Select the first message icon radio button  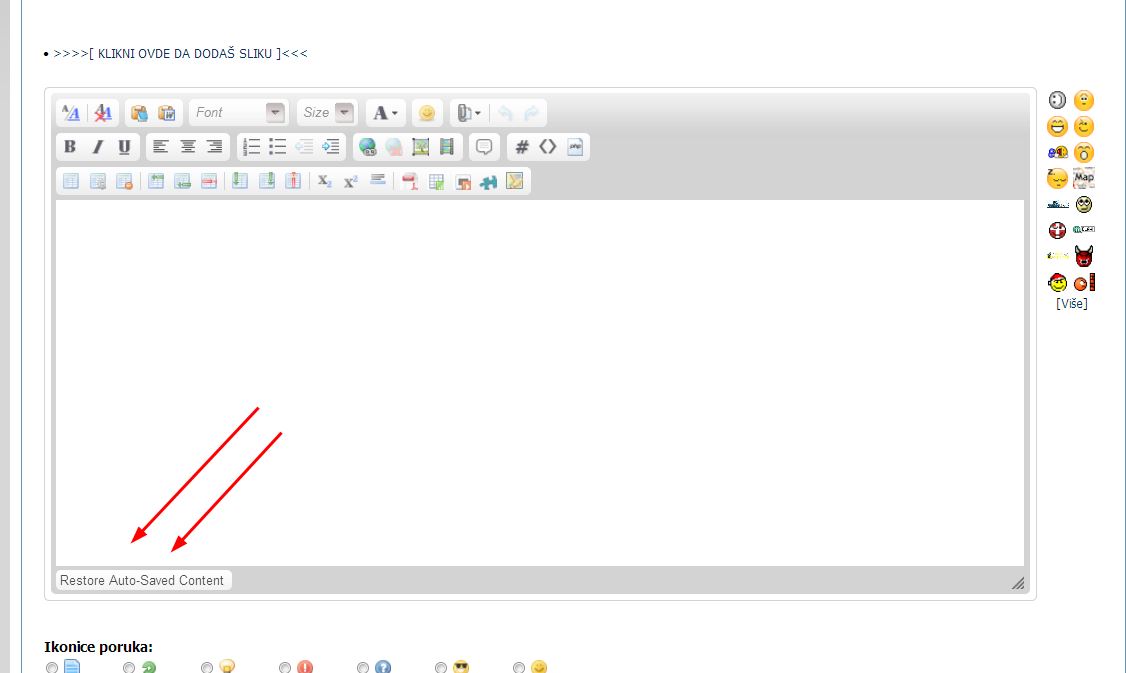click(x=52, y=668)
